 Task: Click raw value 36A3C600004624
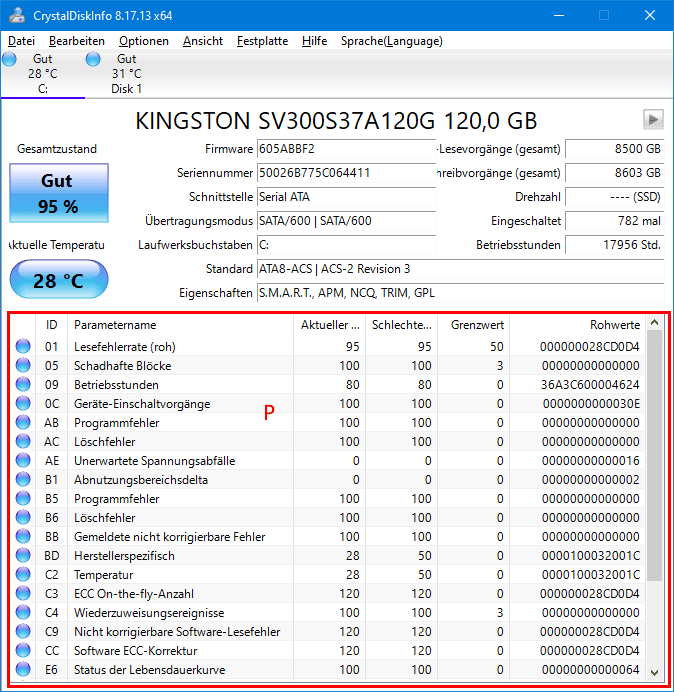tap(590, 385)
